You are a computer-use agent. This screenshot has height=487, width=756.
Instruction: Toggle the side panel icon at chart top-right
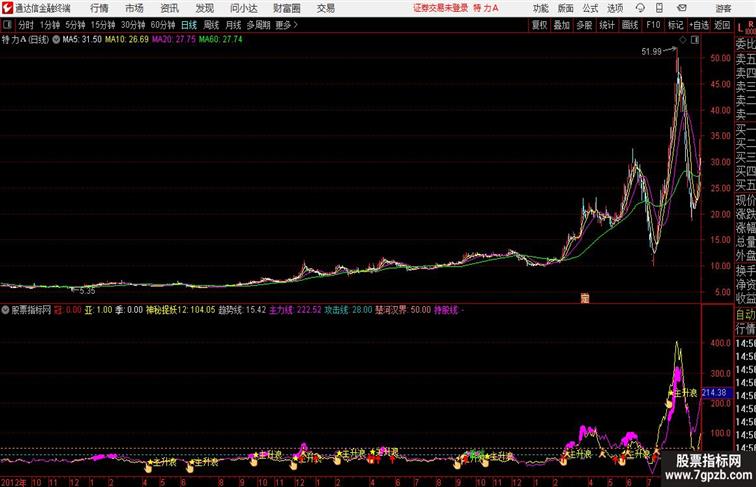tap(695, 40)
